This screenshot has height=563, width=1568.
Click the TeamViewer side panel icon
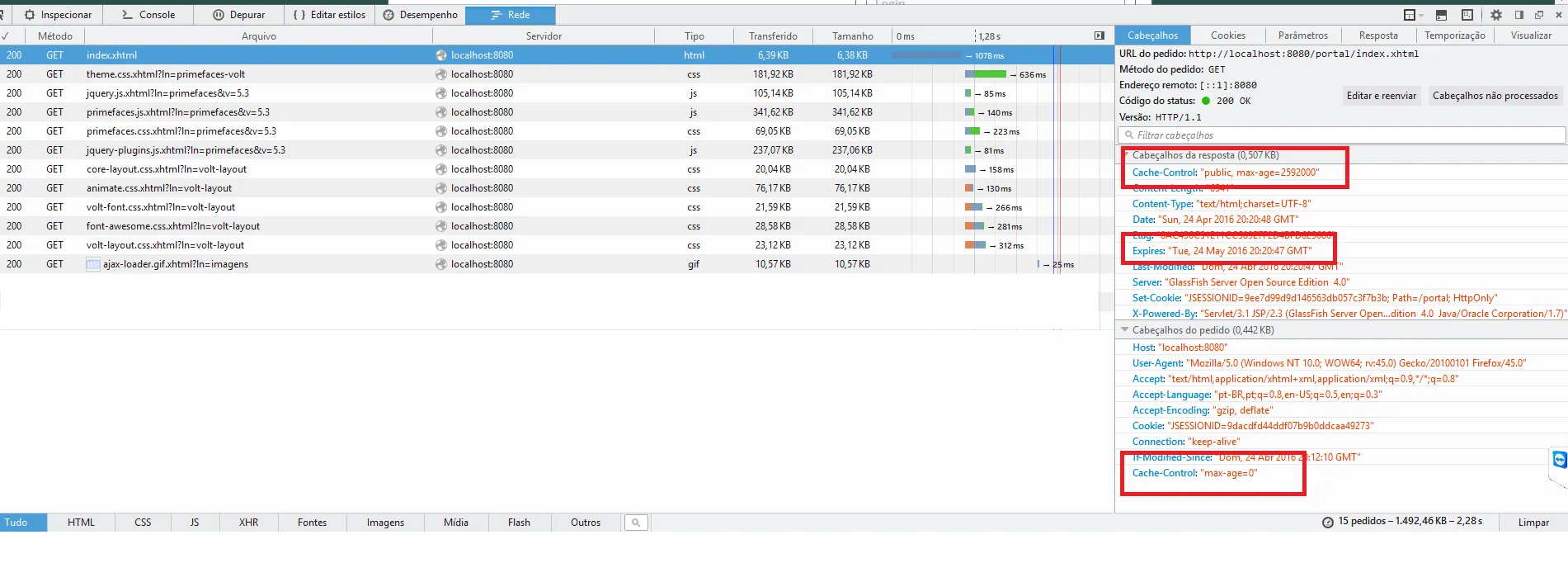1559,460
